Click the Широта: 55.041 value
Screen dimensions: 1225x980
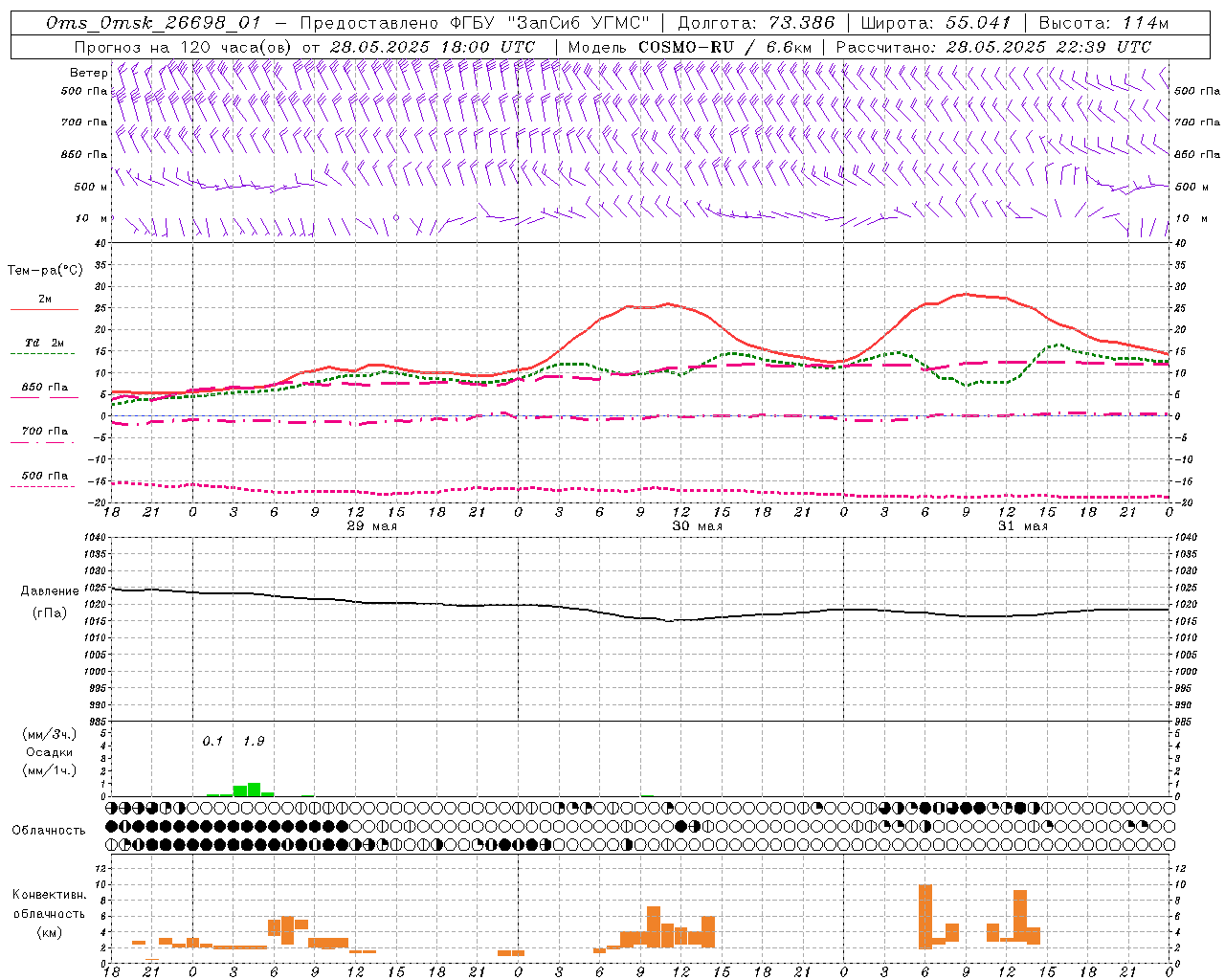pyautogui.click(x=936, y=23)
